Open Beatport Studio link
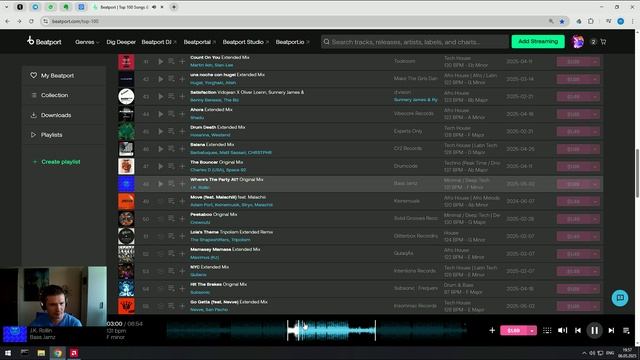The height and width of the screenshot is (360, 640). click(x=246, y=42)
